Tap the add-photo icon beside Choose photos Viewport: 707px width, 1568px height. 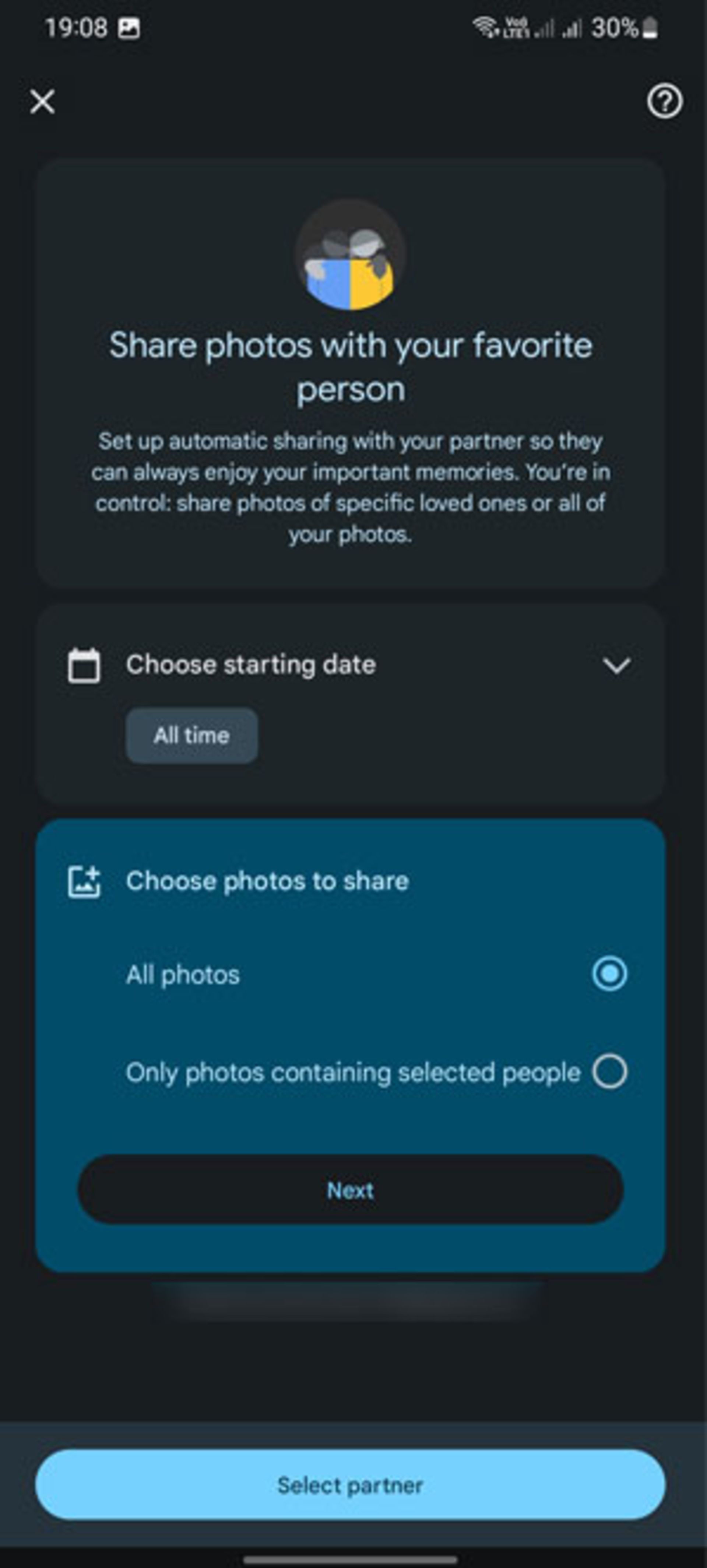click(84, 882)
